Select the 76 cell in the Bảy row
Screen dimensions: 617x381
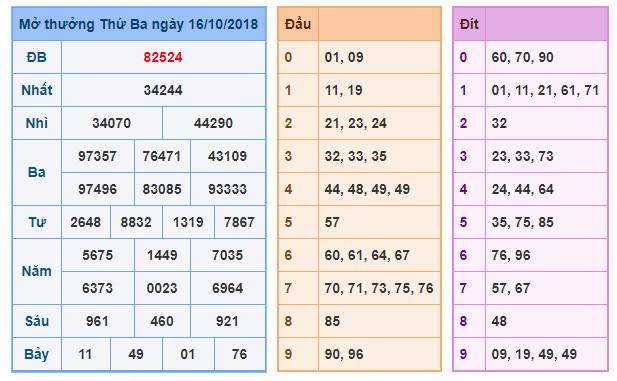click(239, 355)
